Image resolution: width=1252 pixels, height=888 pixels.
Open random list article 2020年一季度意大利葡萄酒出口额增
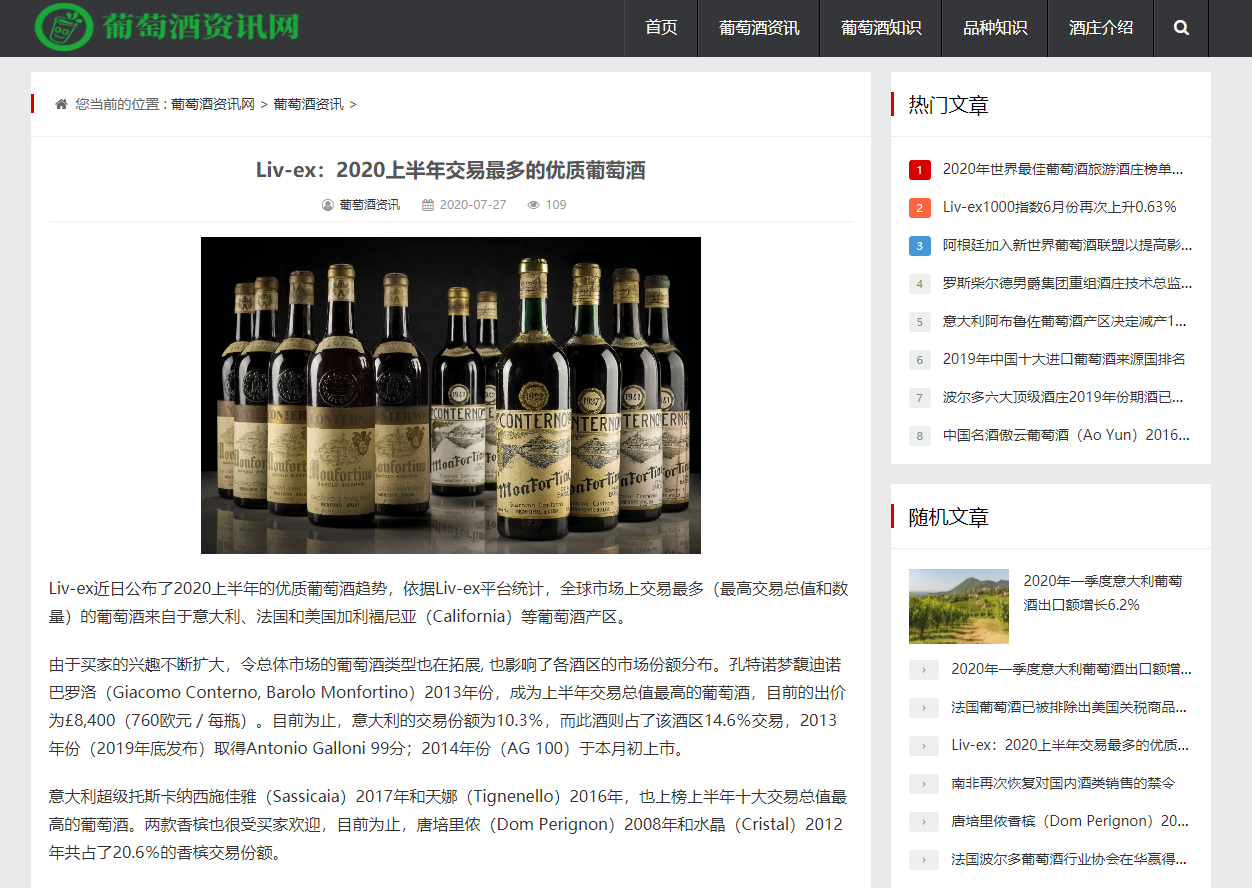(x=1071, y=670)
